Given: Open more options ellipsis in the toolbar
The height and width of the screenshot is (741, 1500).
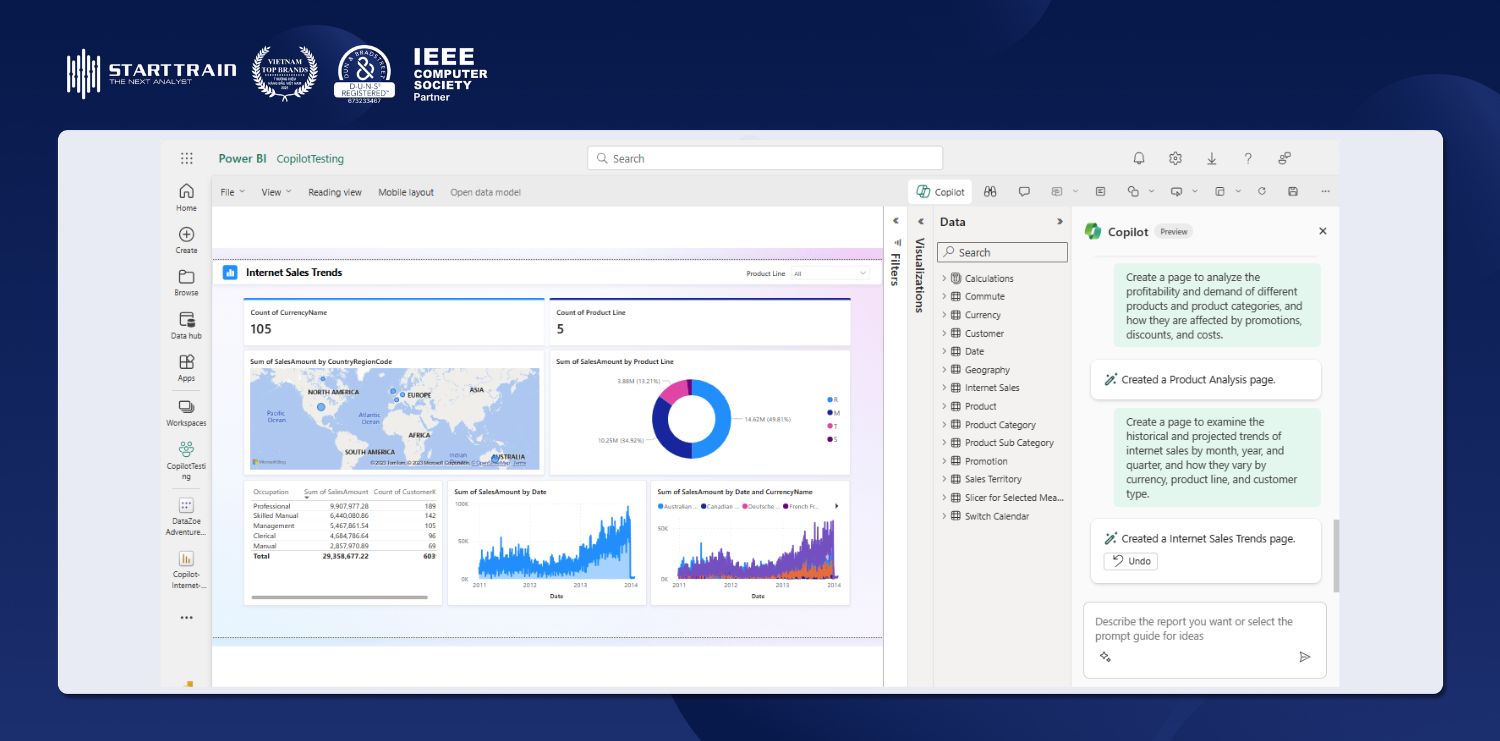Looking at the screenshot, I should [x=1326, y=191].
